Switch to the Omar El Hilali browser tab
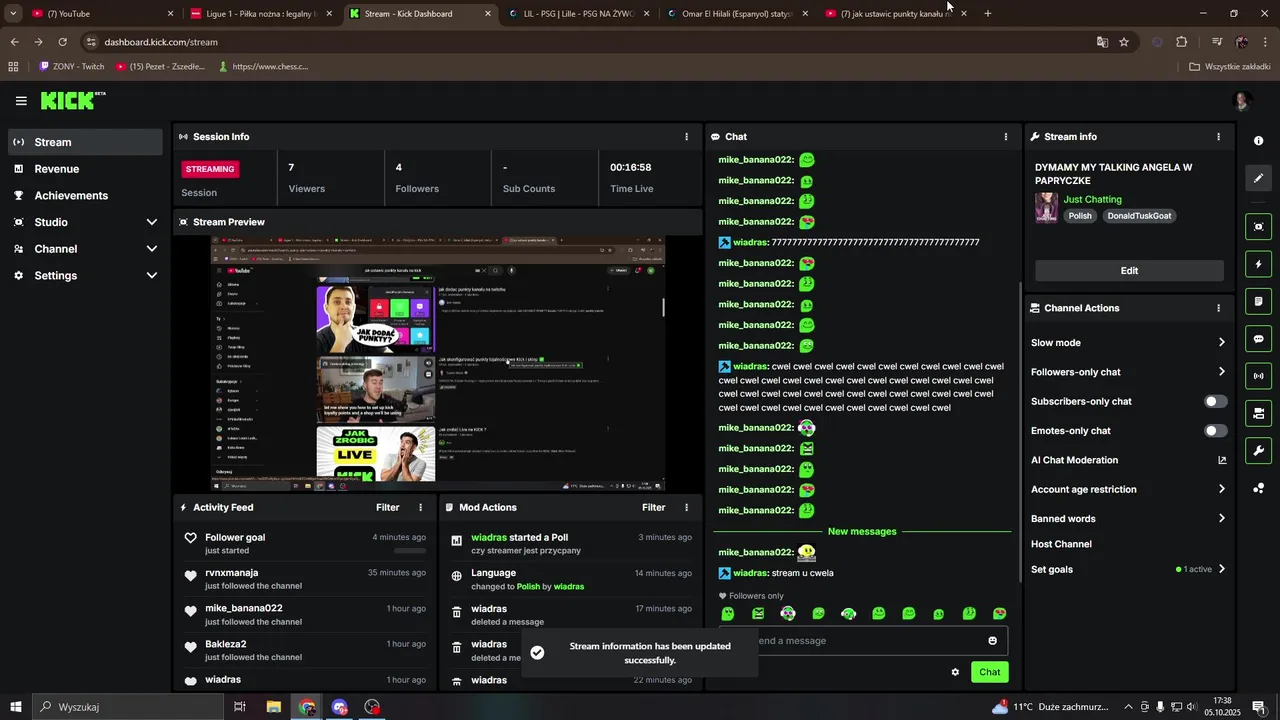Viewport: 1280px width, 720px height. coord(738,14)
